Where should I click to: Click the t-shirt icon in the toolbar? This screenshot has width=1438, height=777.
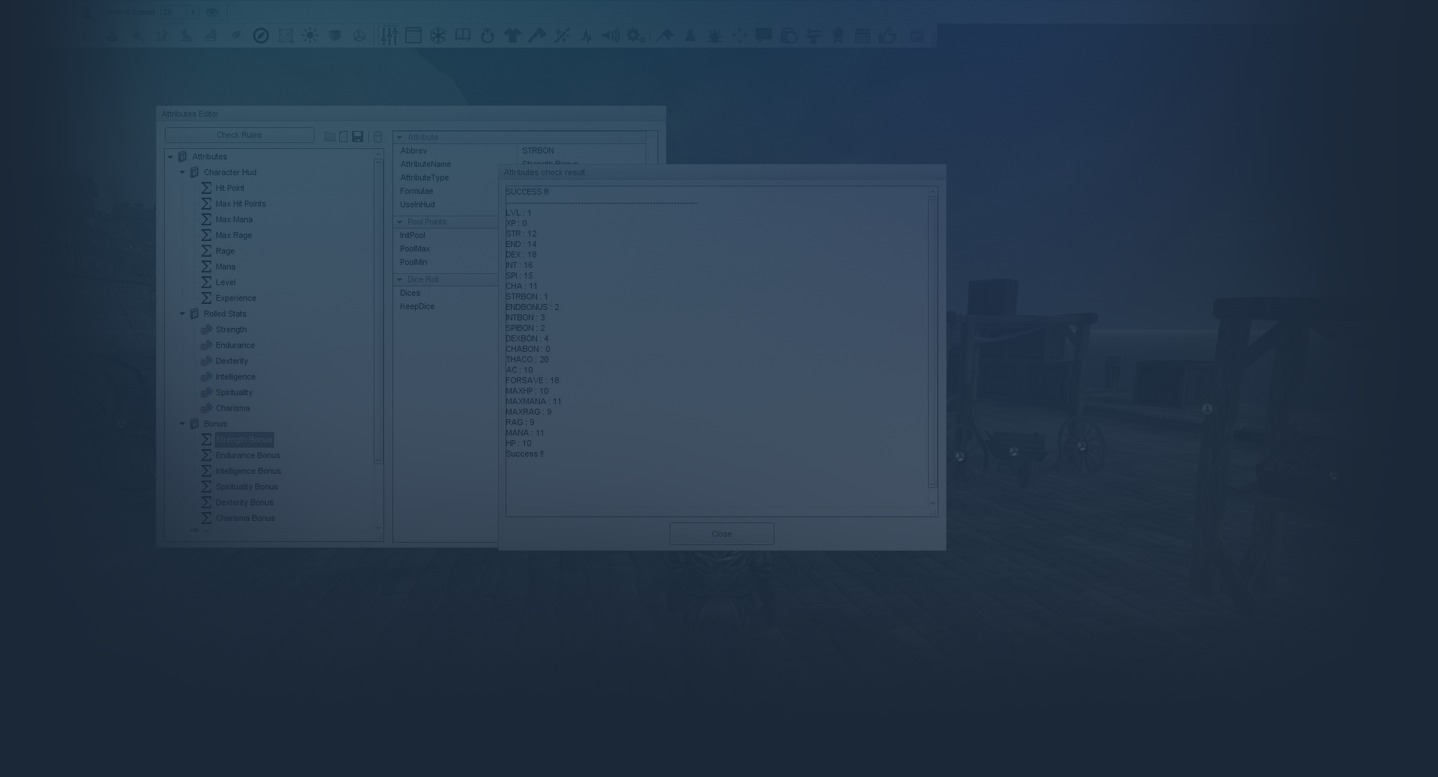click(512, 36)
